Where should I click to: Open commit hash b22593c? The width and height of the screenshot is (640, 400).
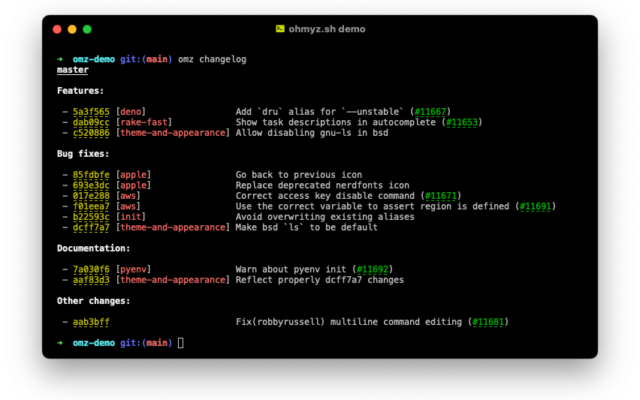(x=91, y=217)
